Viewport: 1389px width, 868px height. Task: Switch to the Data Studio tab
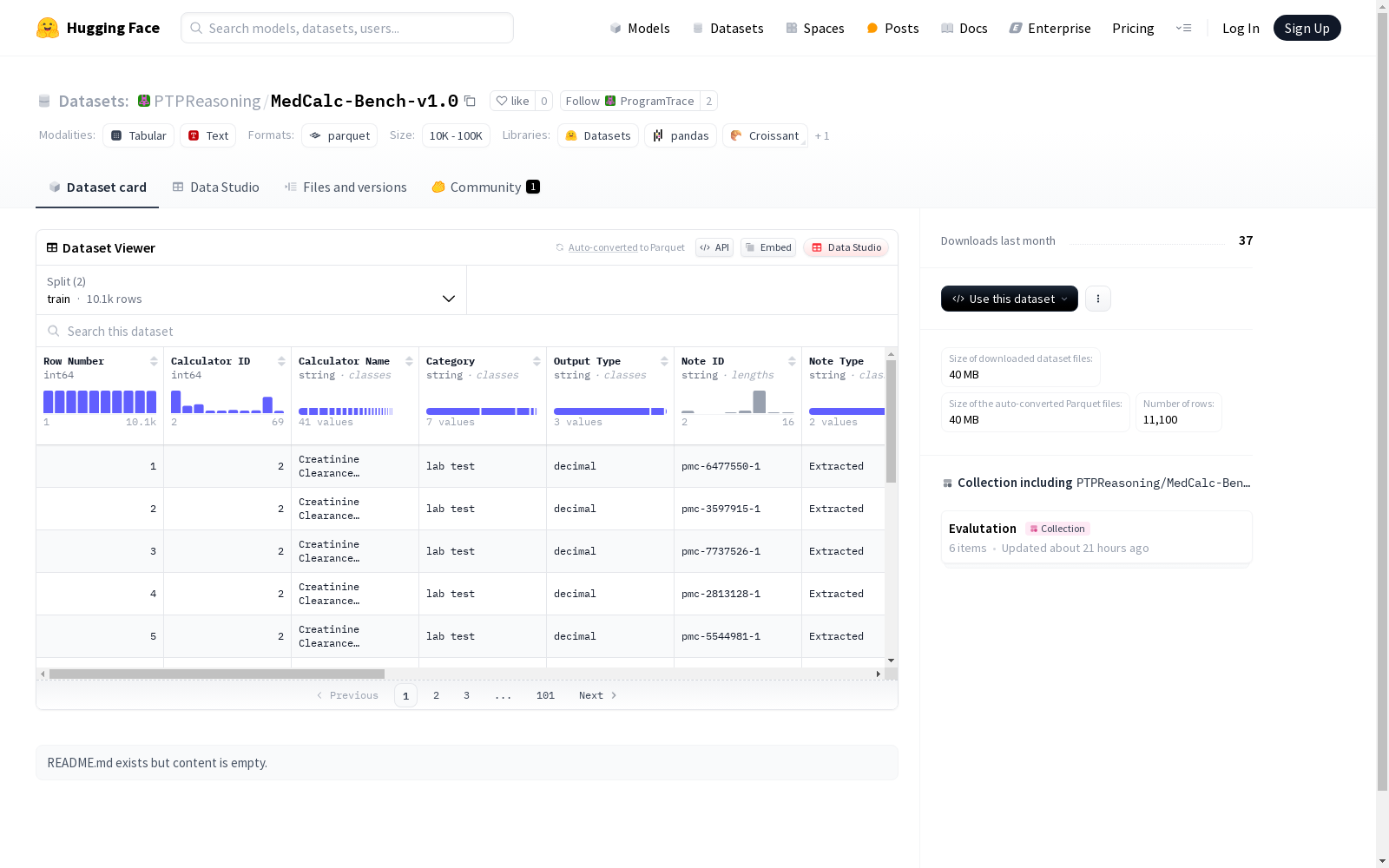pyautogui.click(x=215, y=187)
